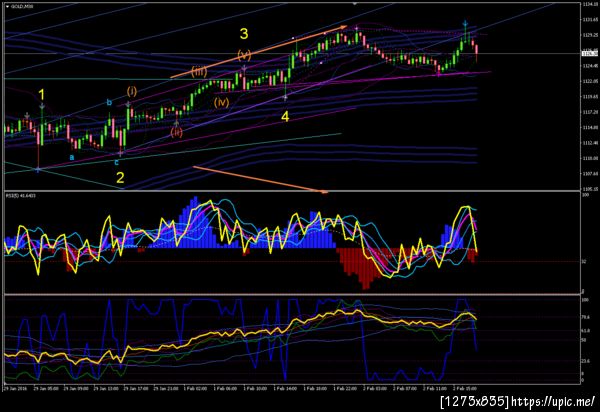600x412 pixels.
Task: Click price level 1129.25 on the axis
Action: tap(590, 35)
